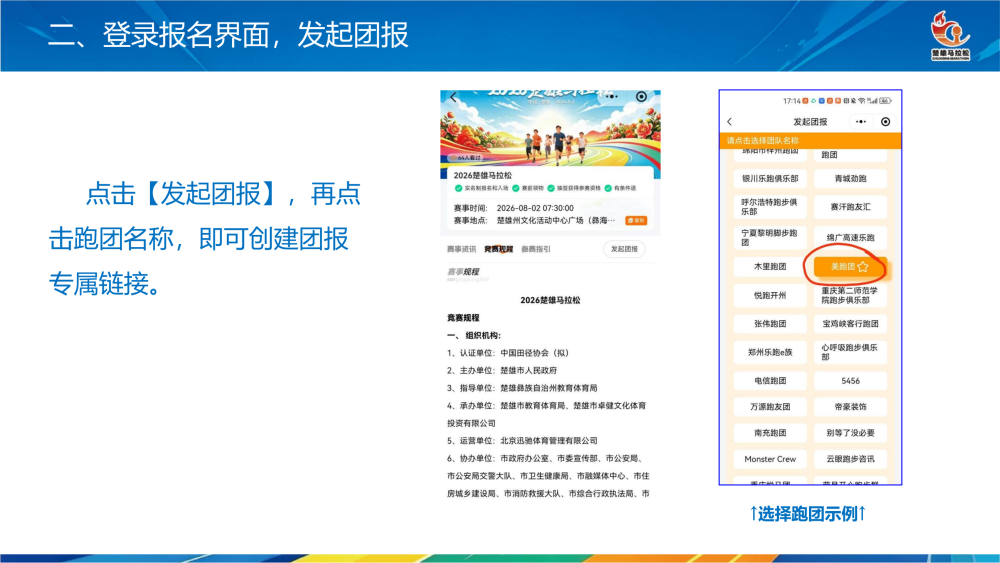
Task: Select the 宁夏黎明脚步跑团 team
Action: point(770,237)
